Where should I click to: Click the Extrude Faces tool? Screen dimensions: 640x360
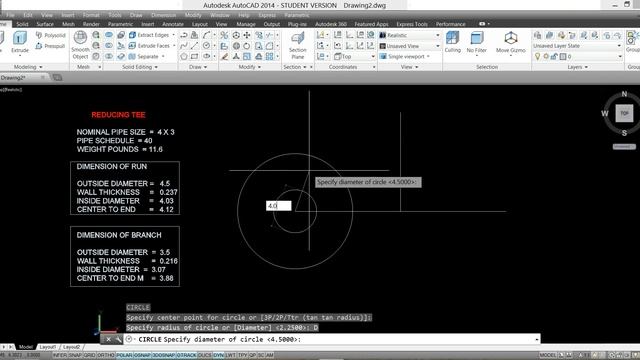tap(149, 46)
